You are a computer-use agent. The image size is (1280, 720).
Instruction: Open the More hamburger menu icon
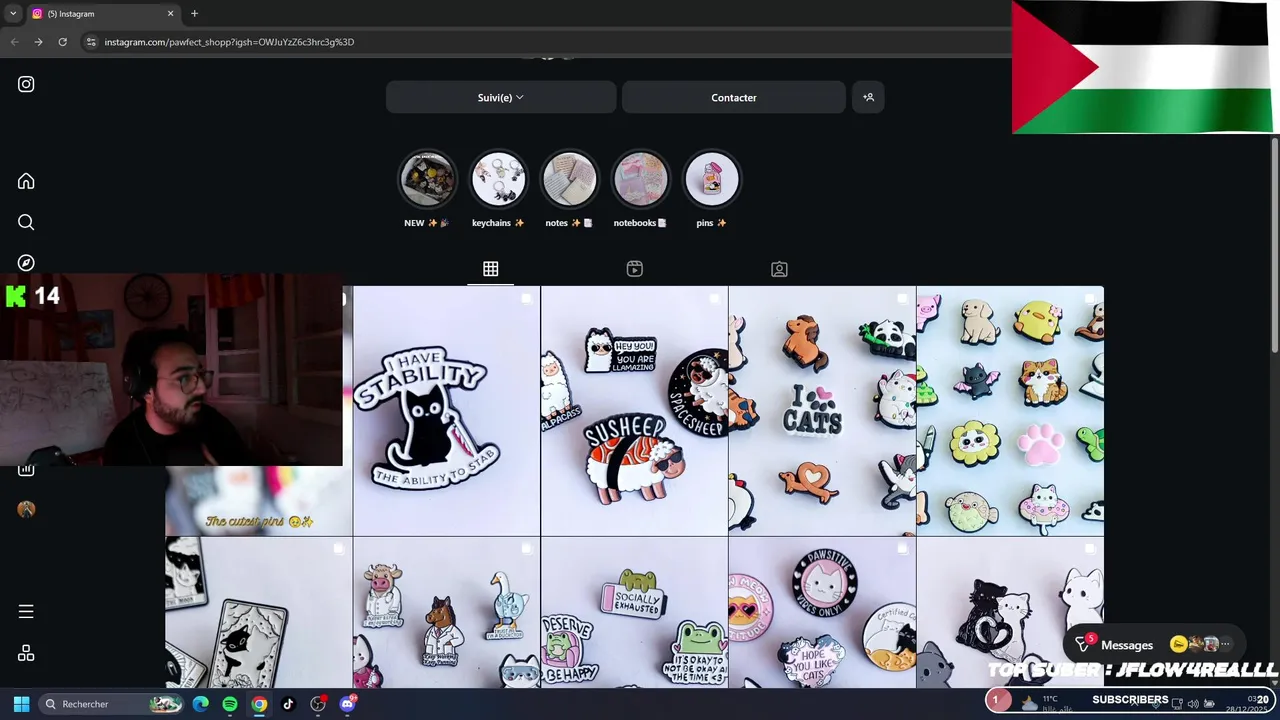pyautogui.click(x=26, y=611)
